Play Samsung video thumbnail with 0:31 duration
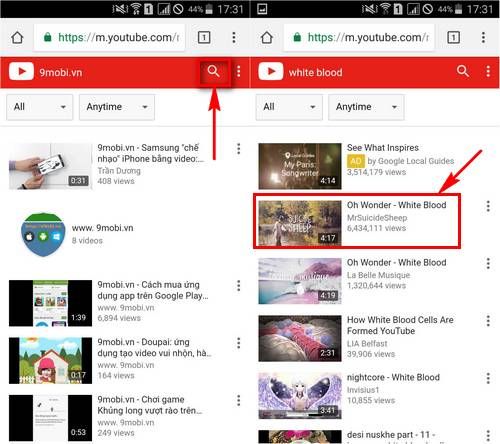 [50, 166]
